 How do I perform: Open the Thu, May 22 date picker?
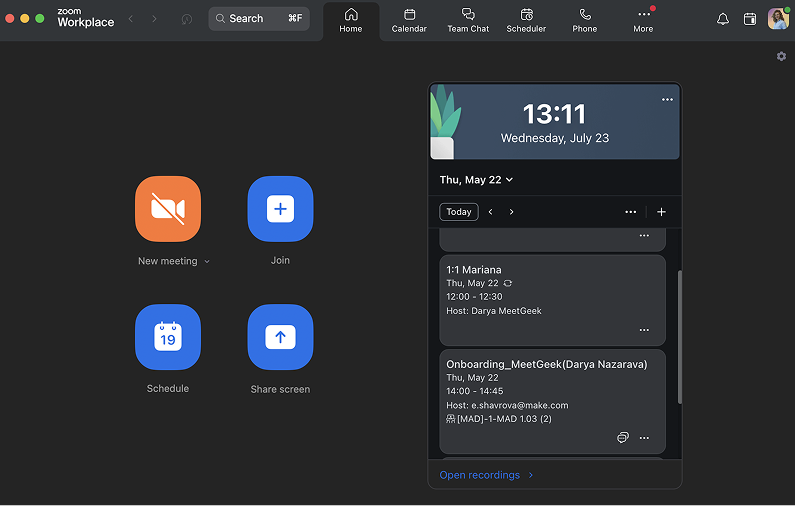476,180
